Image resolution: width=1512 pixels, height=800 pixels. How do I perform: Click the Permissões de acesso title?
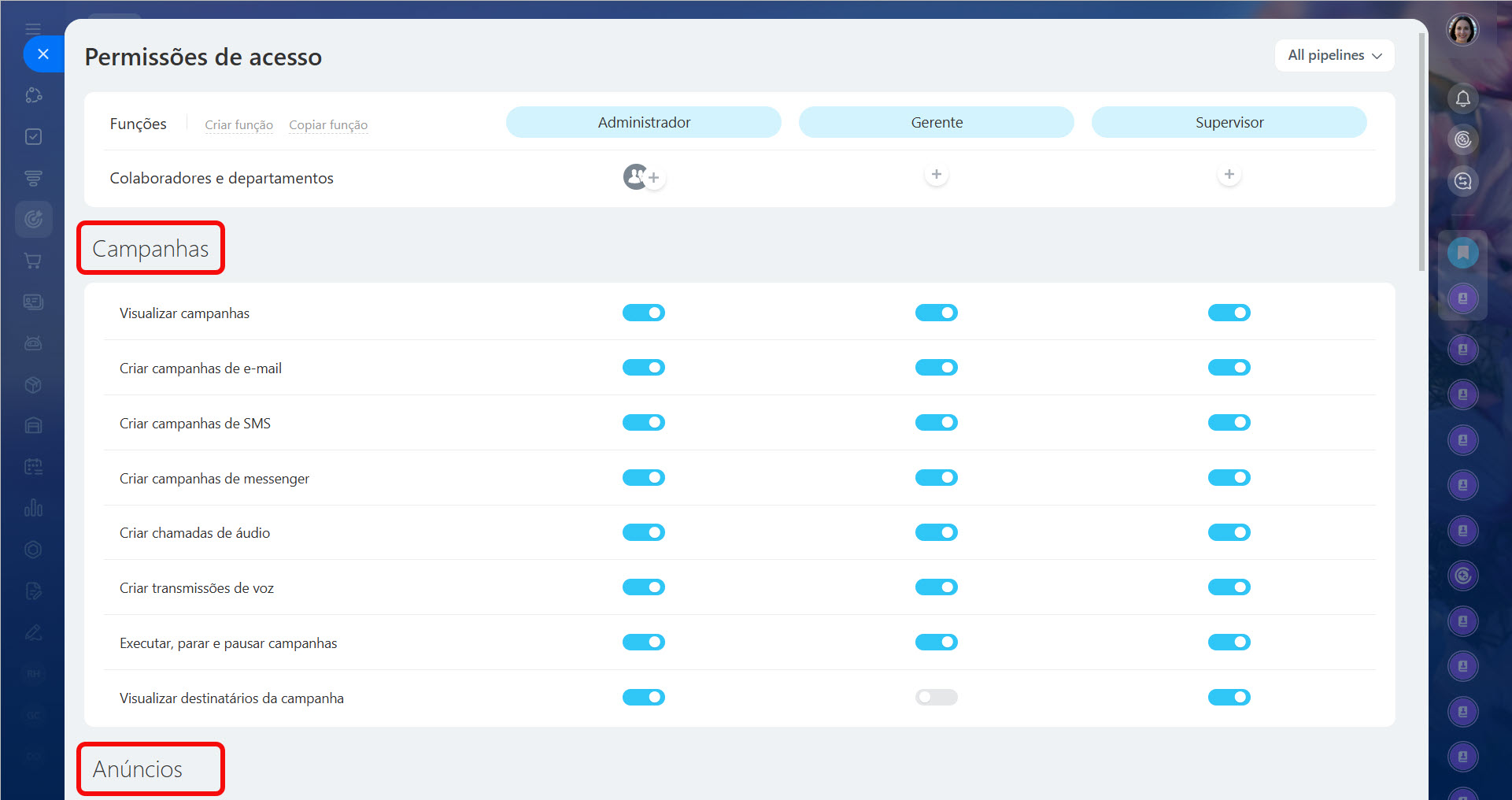pyautogui.click(x=203, y=57)
